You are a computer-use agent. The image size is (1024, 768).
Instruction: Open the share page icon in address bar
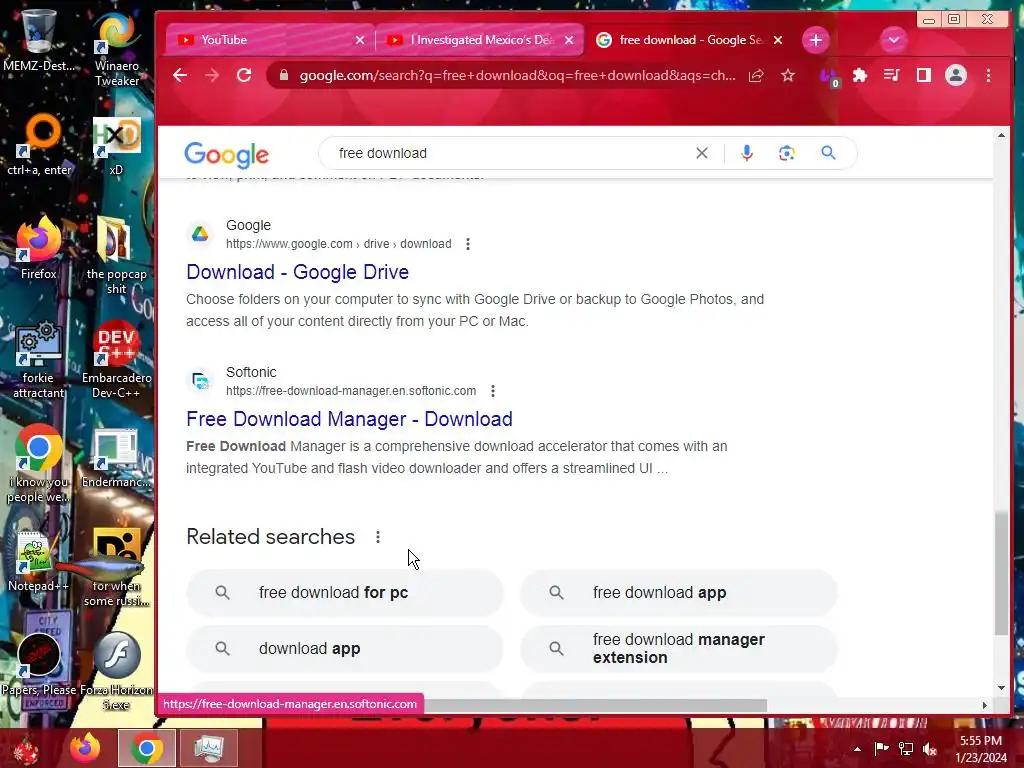click(x=756, y=76)
